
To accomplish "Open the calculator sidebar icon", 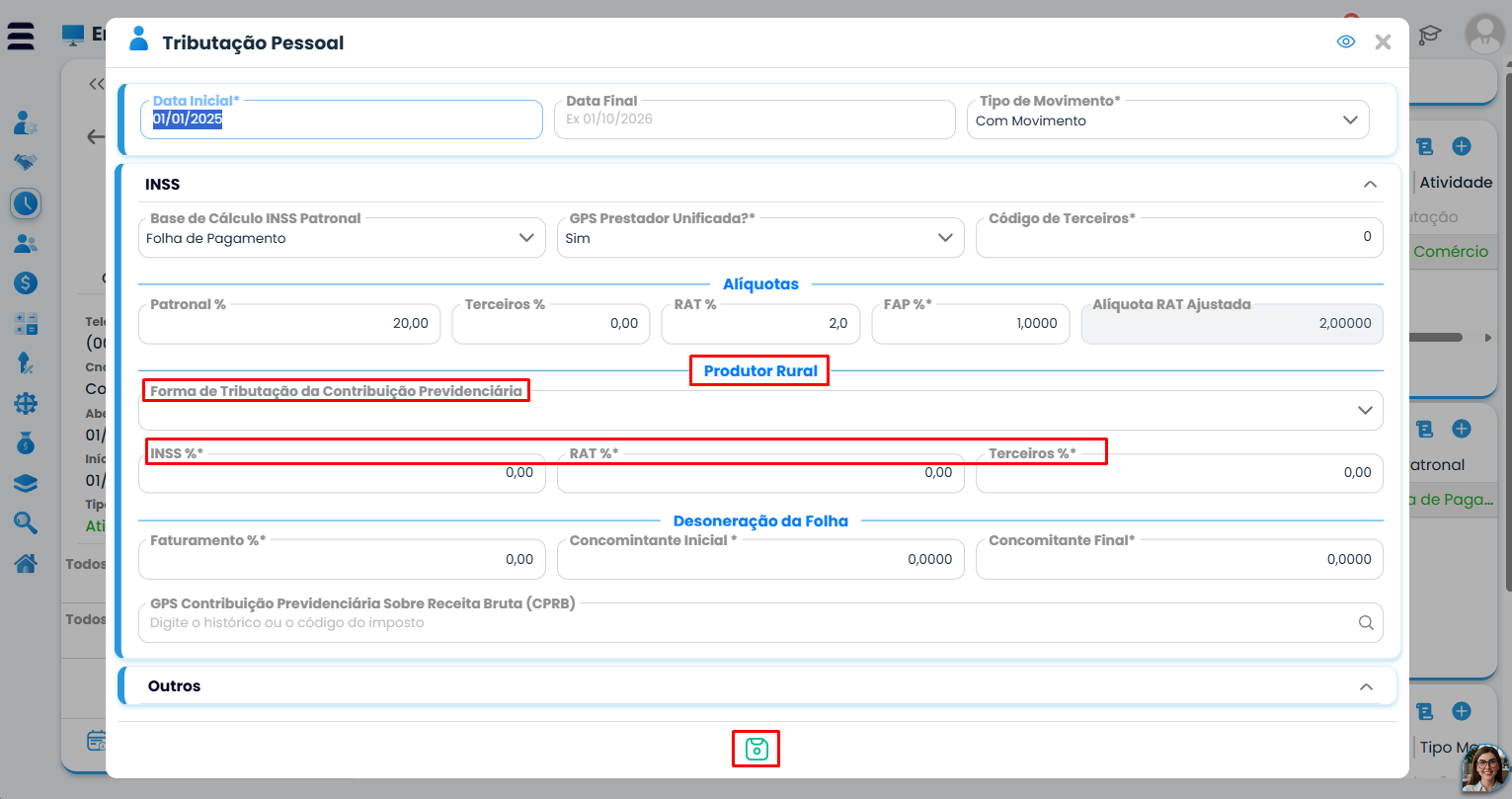I will (x=26, y=323).
